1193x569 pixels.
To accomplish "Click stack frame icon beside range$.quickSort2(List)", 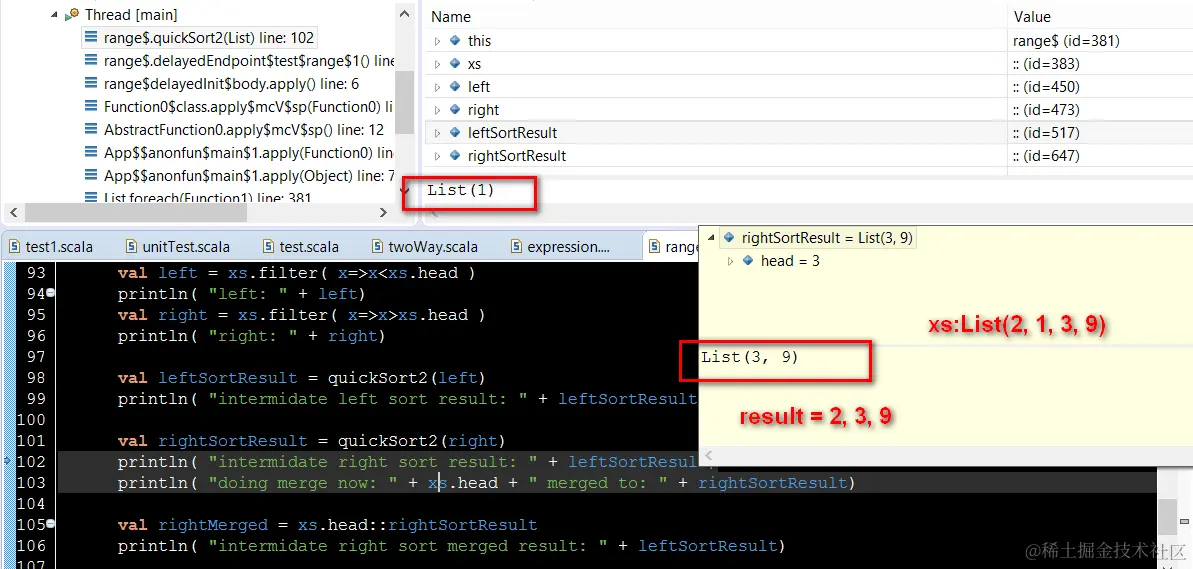I will pos(91,37).
